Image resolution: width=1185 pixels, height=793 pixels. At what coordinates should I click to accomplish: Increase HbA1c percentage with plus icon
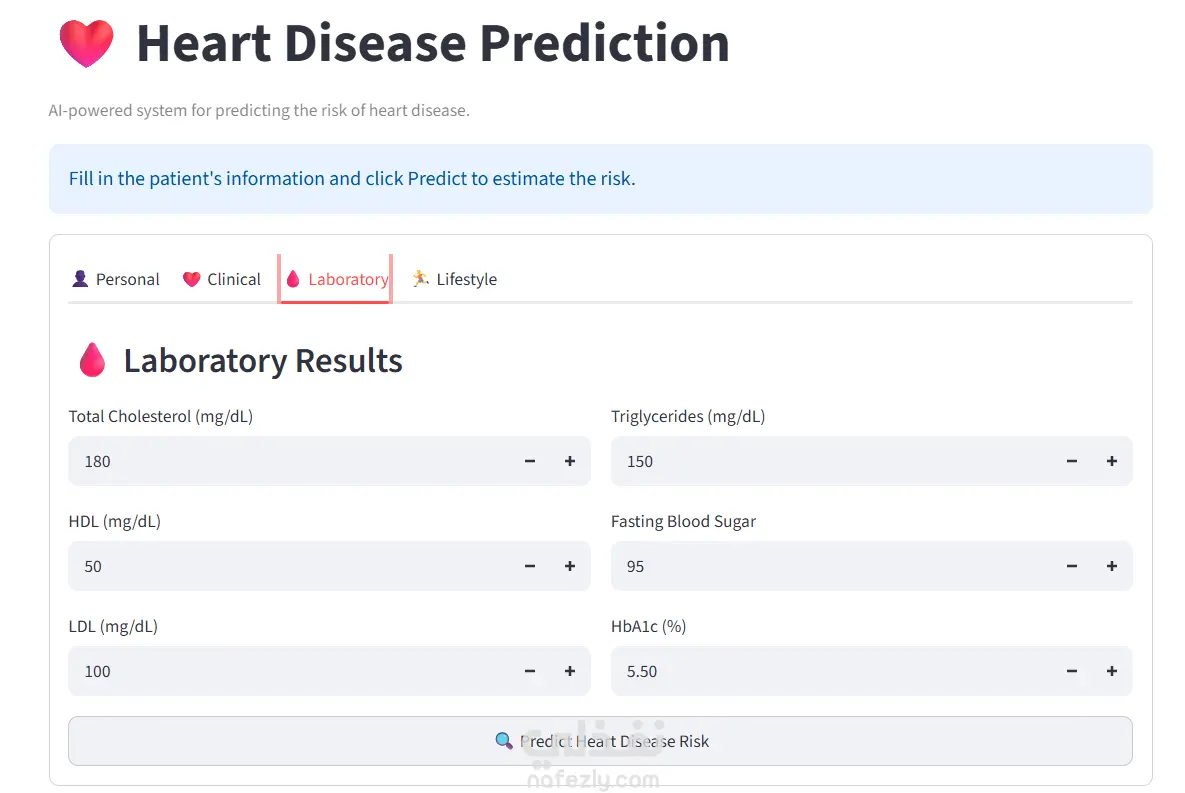coord(1112,671)
